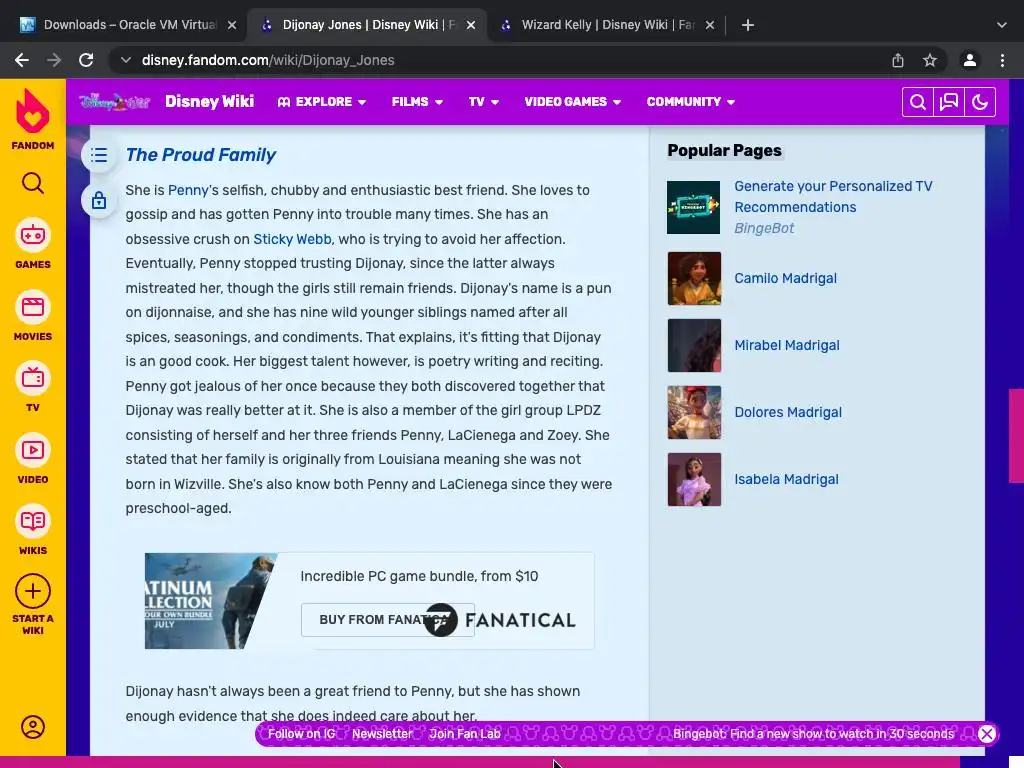
Task: Click Buy From Fanatical button
Action: tap(387, 620)
